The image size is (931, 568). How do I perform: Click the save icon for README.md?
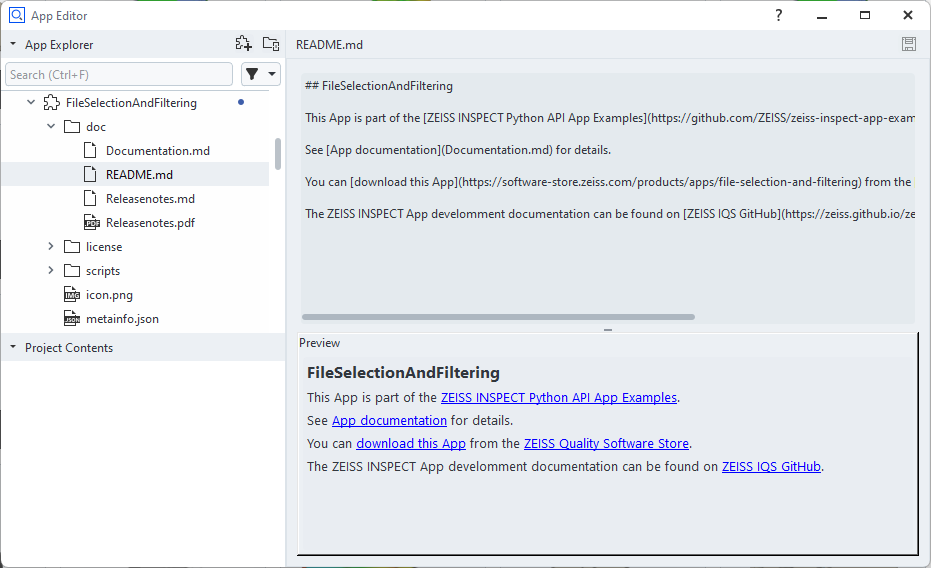coord(908,44)
